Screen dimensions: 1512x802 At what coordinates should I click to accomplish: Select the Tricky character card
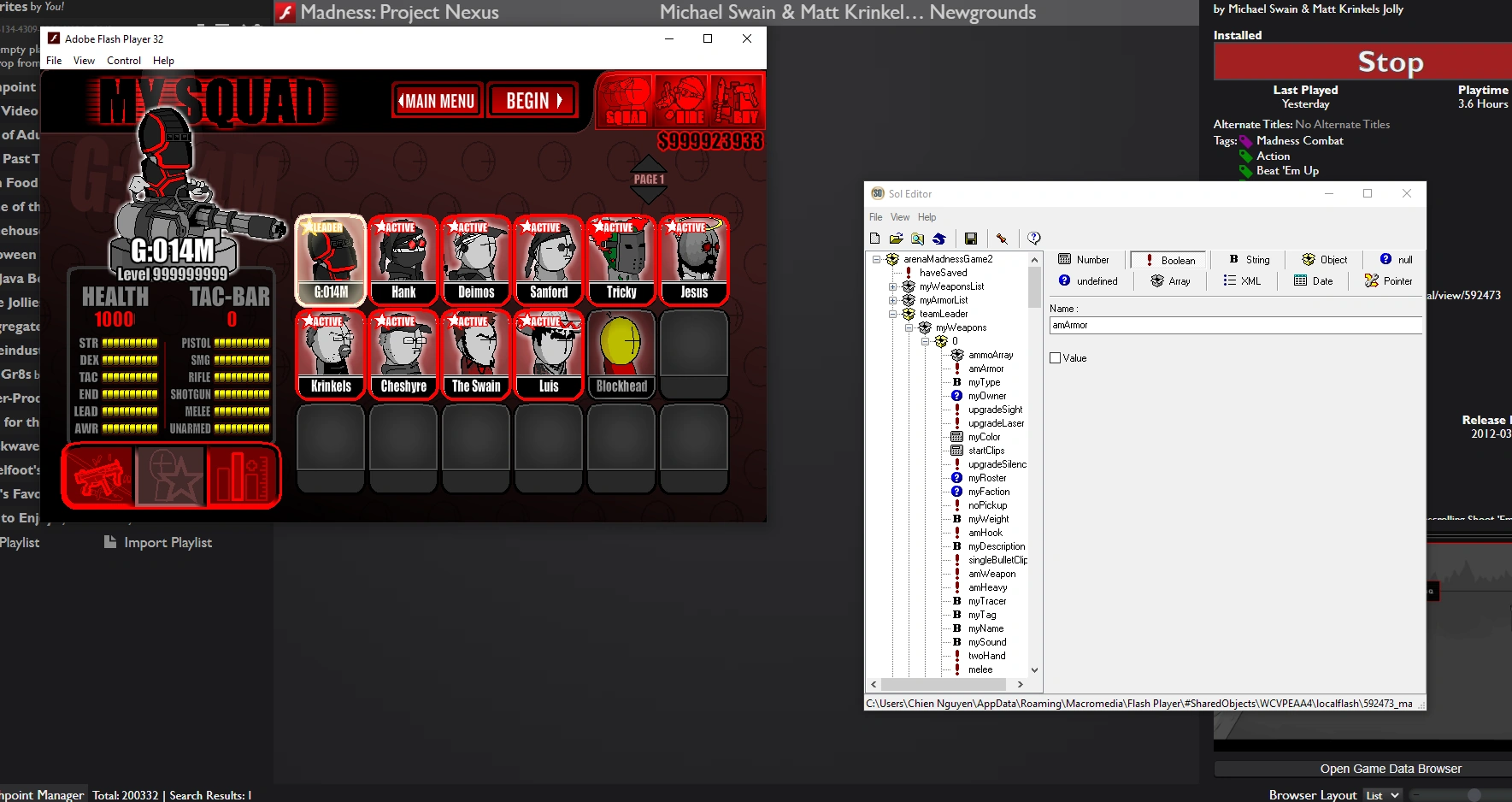tap(621, 260)
